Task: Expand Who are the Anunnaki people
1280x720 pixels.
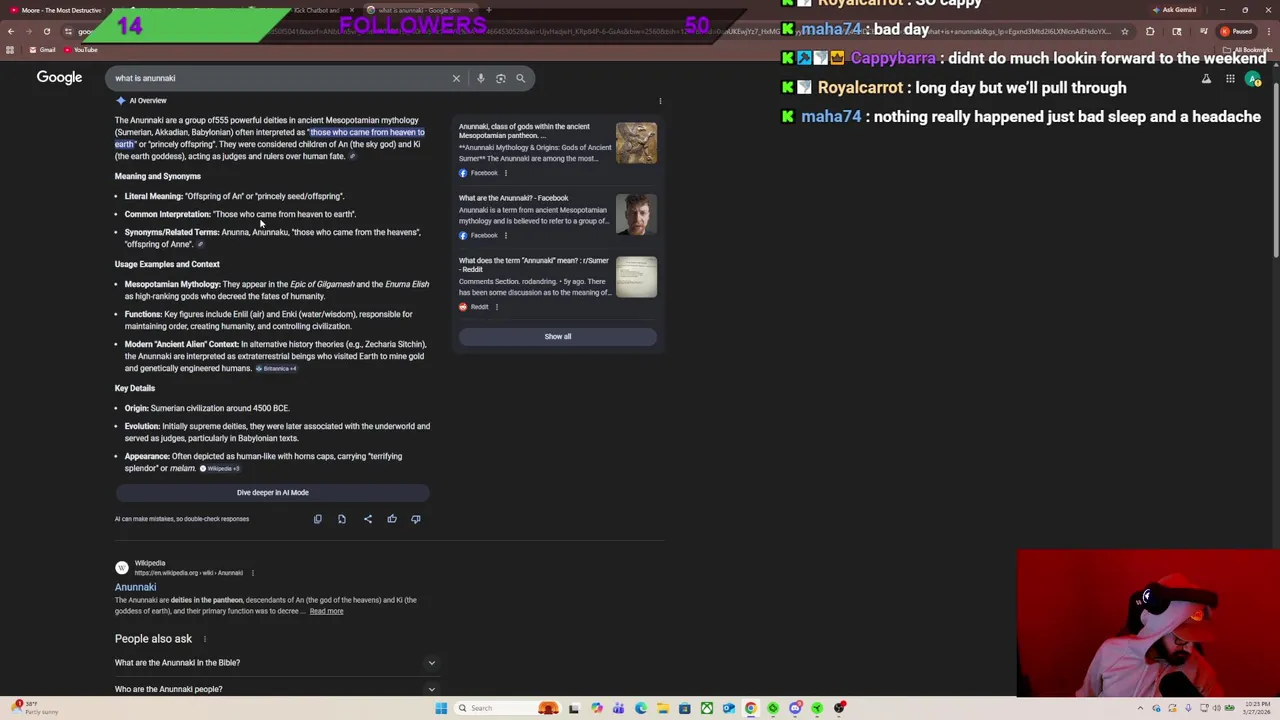Action: pos(276,689)
